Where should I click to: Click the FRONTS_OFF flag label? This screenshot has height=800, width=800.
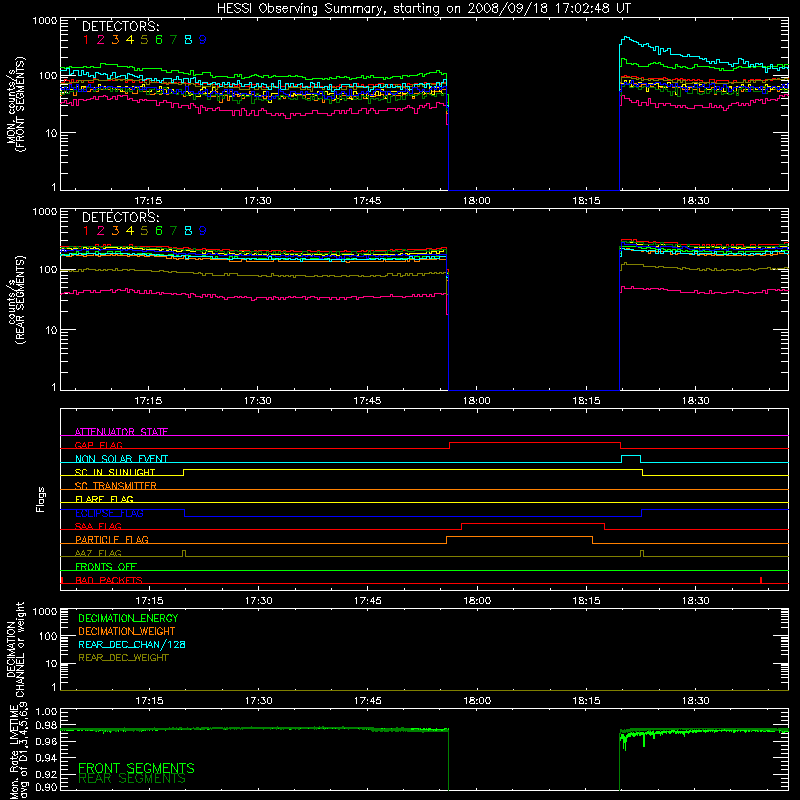coord(106,566)
